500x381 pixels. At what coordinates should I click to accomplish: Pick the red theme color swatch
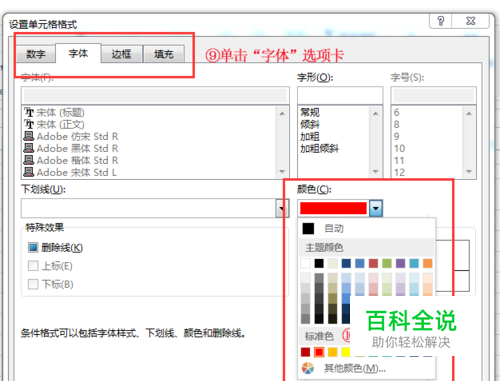click(x=373, y=263)
